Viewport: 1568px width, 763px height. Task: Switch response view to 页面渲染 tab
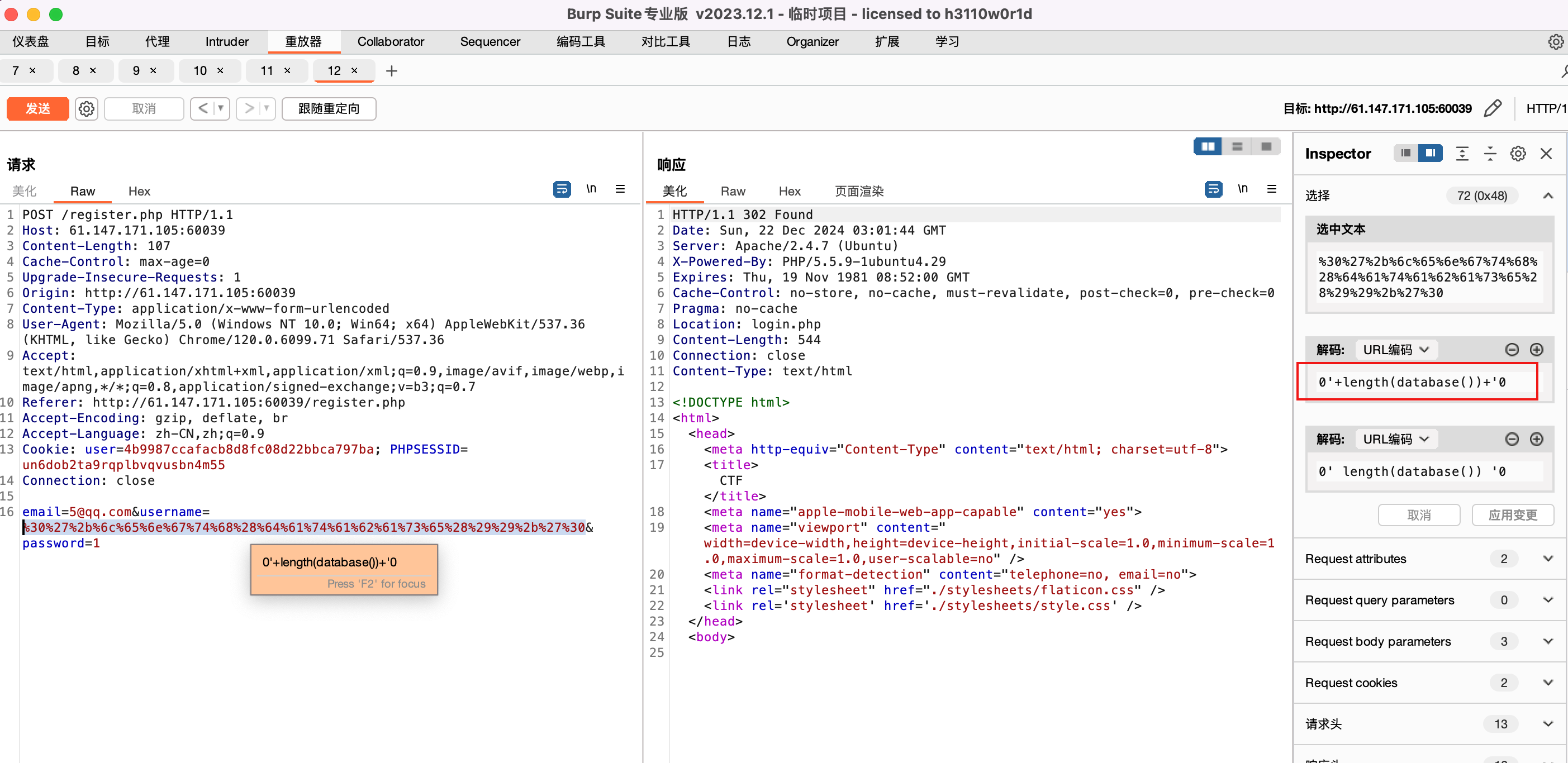pos(858,191)
